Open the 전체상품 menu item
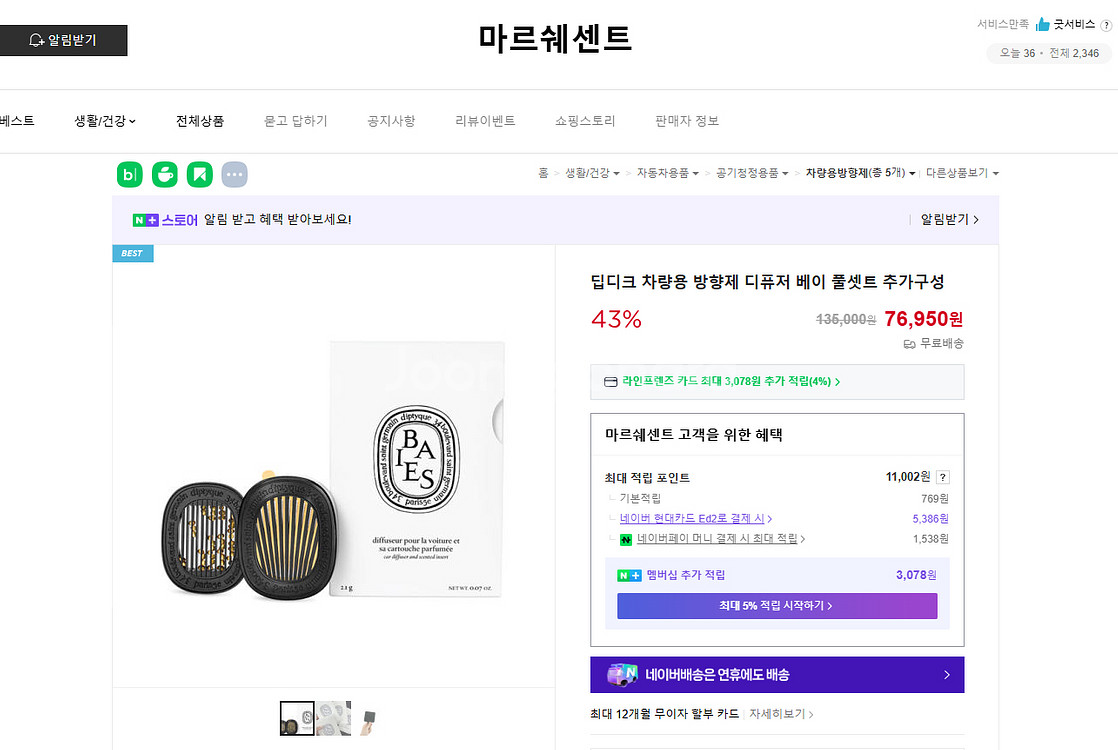 pos(200,119)
